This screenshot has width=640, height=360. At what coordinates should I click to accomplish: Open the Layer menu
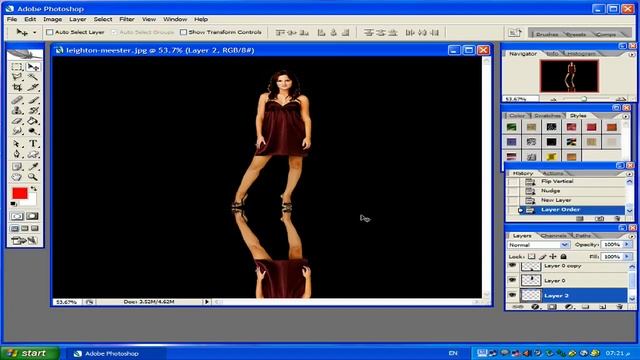coord(77,19)
